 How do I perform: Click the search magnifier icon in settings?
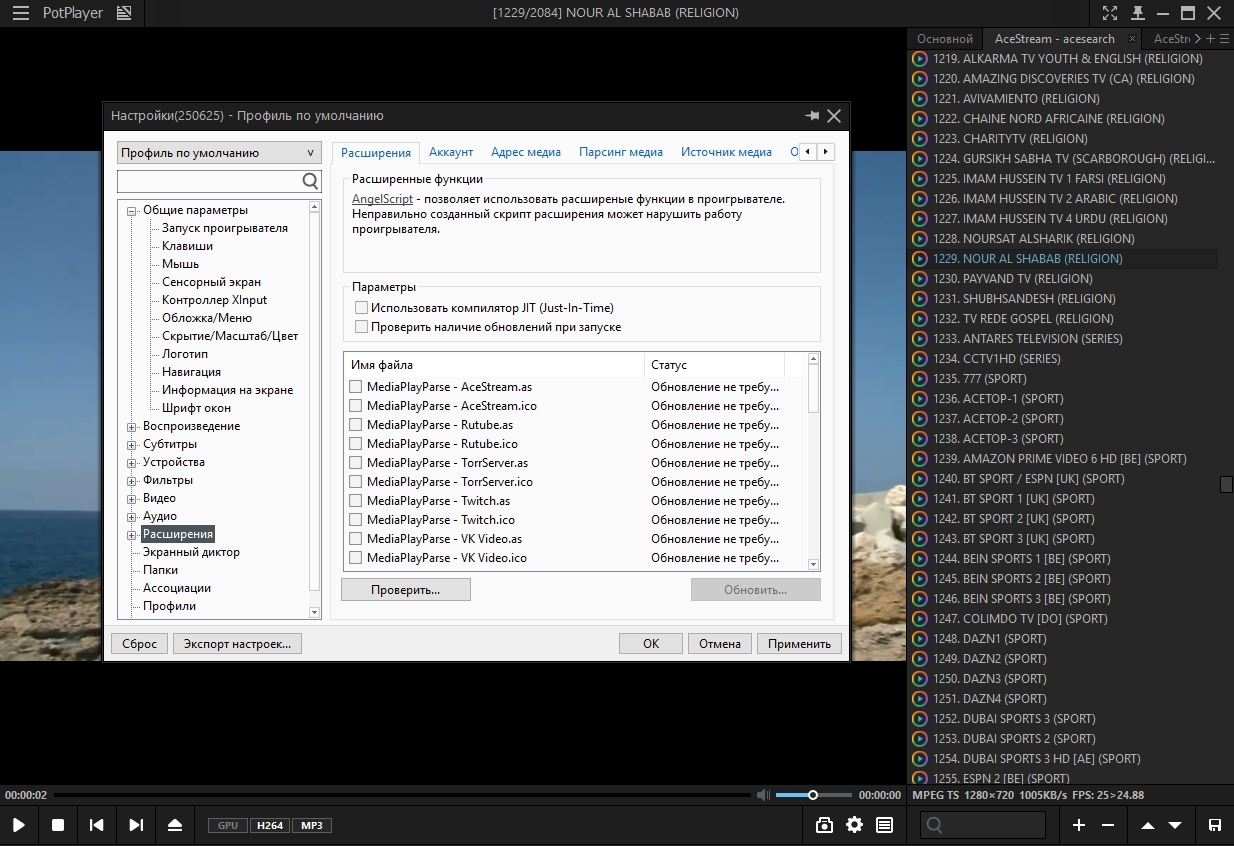(310, 181)
